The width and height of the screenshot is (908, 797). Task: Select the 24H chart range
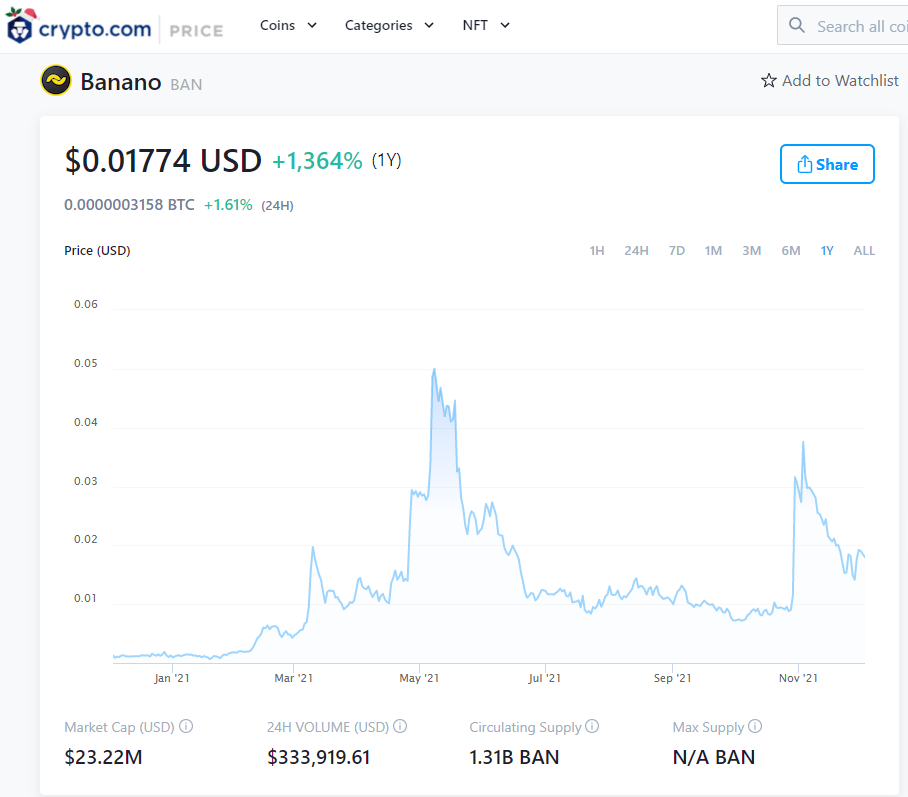pos(636,251)
